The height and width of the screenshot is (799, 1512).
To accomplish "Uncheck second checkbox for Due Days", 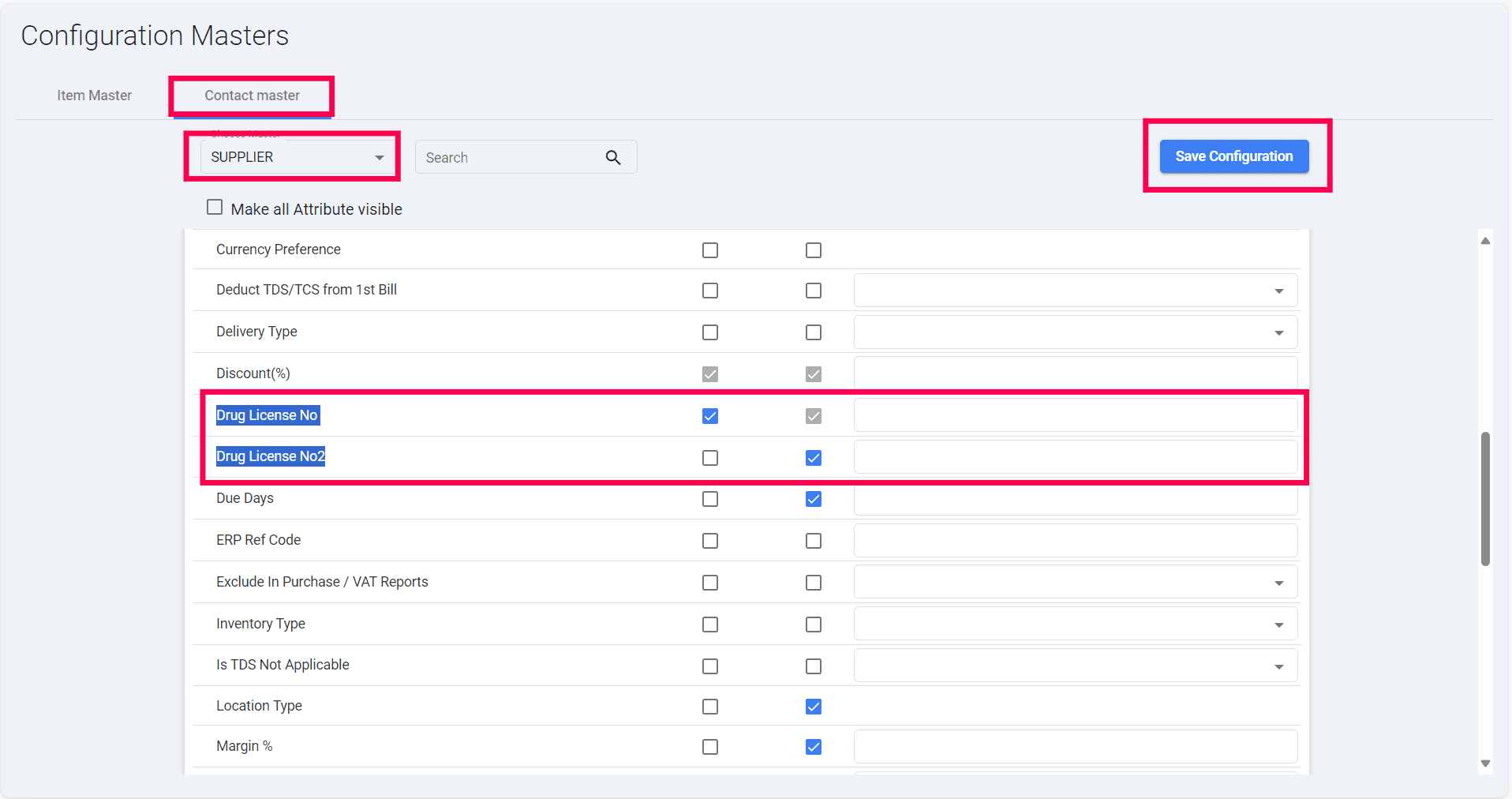I will (814, 499).
